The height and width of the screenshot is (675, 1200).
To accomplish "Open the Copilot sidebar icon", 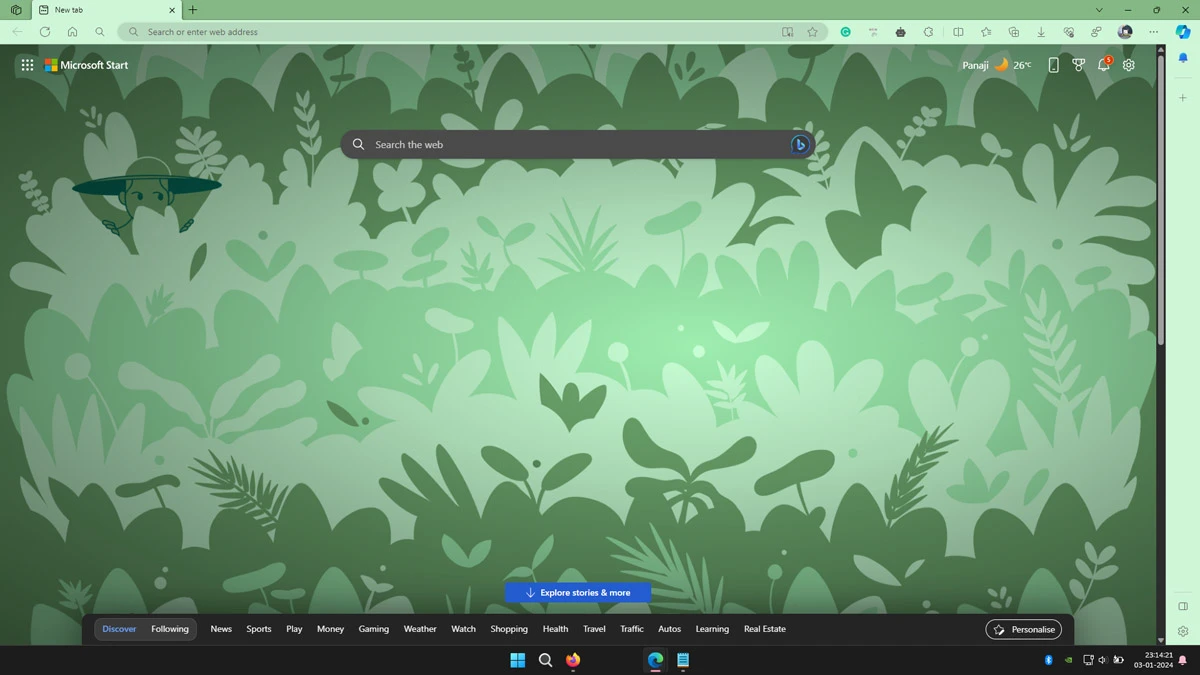I will pyautogui.click(x=1183, y=32).
